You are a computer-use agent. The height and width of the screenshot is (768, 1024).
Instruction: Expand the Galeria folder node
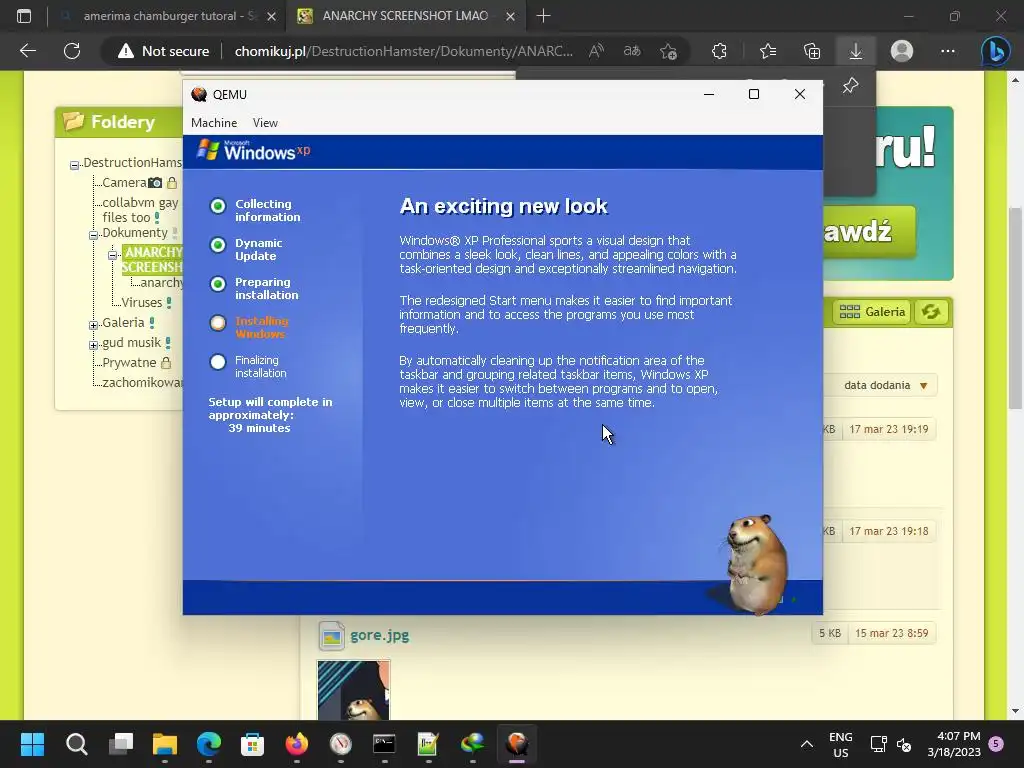[93, 325]
